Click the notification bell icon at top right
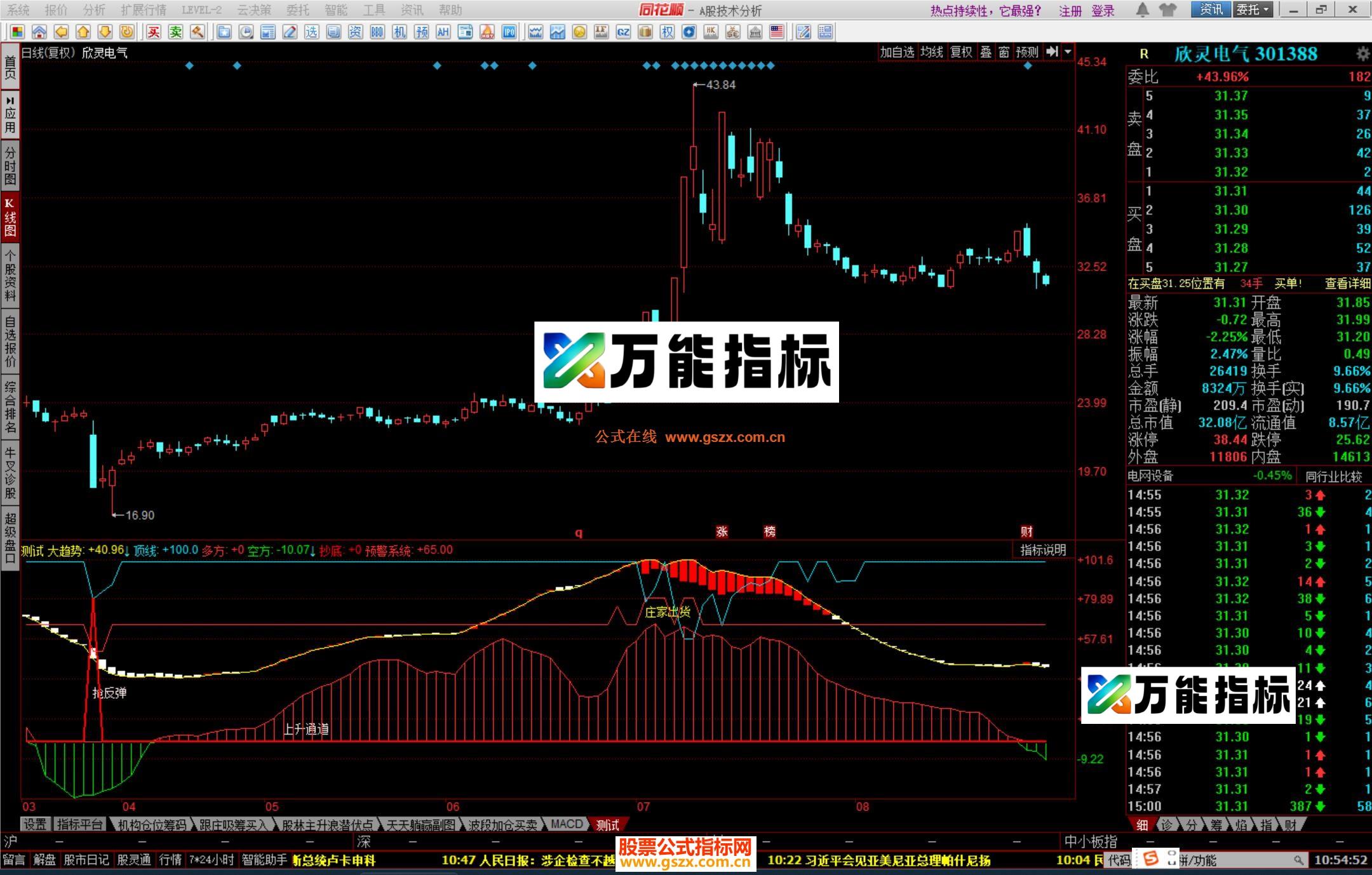 pos(1143,10)
